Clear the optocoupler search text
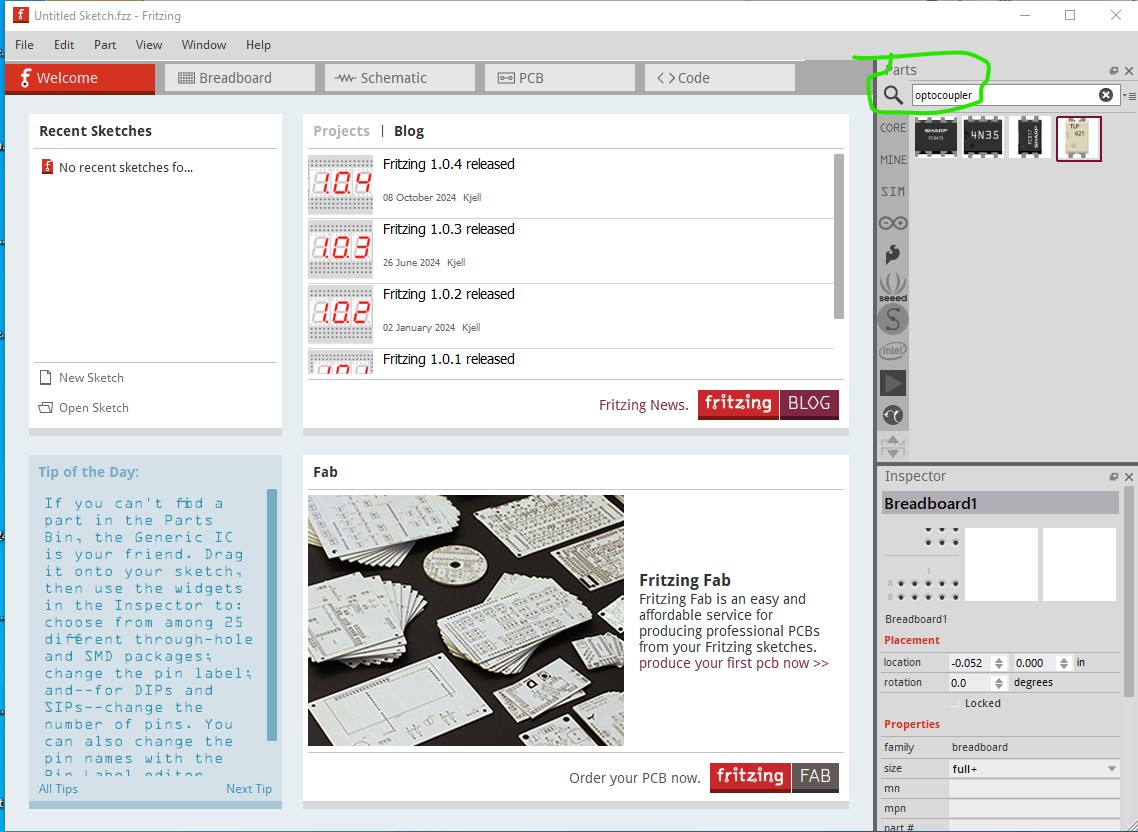The image size is (1138, 832). 1105,95
